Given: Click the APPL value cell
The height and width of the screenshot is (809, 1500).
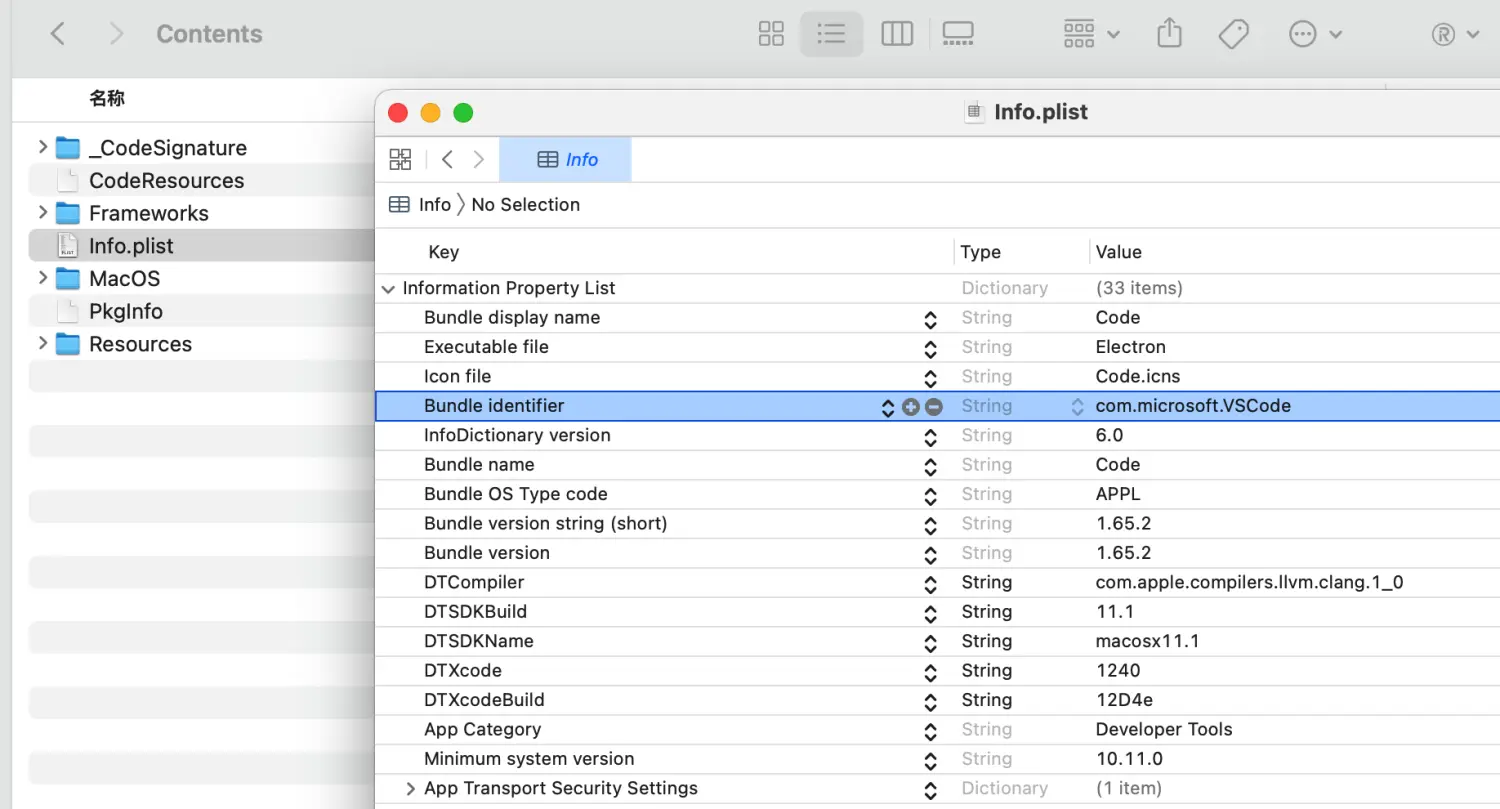Looking at the screenshot, I should pyautogui.click(x=1118, y=494).
